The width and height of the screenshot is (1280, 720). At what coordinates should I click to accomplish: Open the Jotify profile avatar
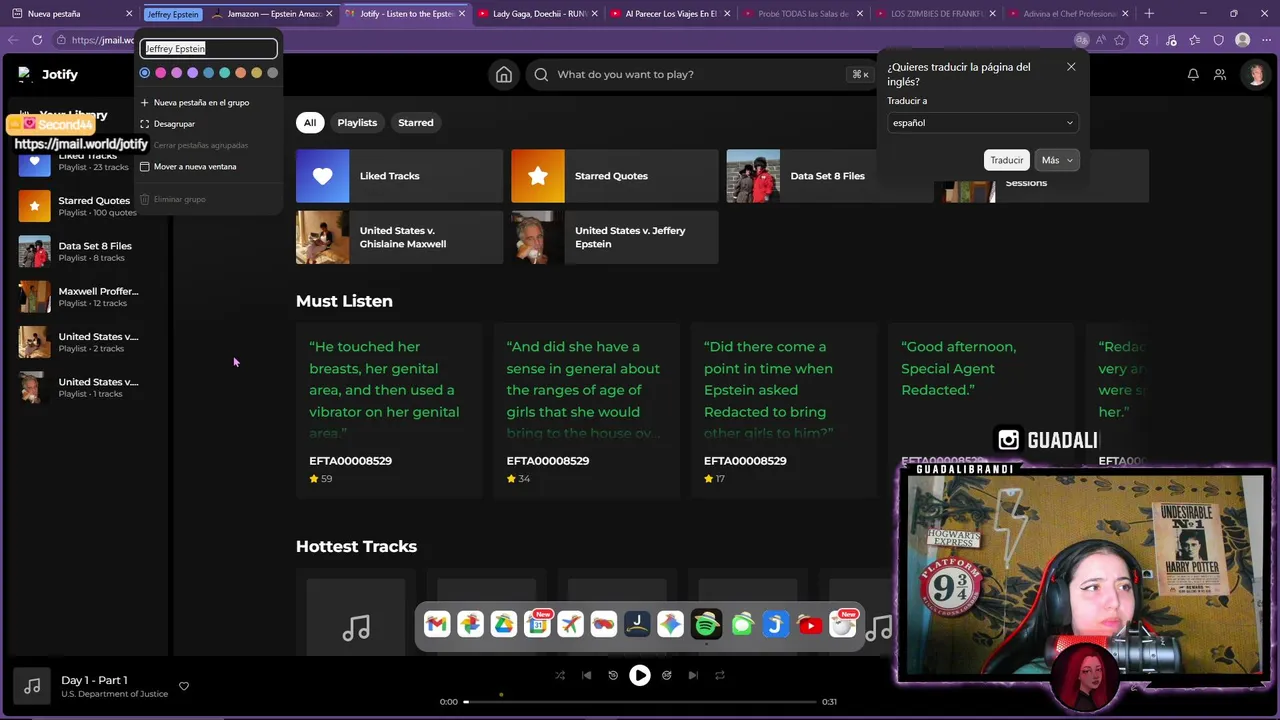tap(1255, 74)
